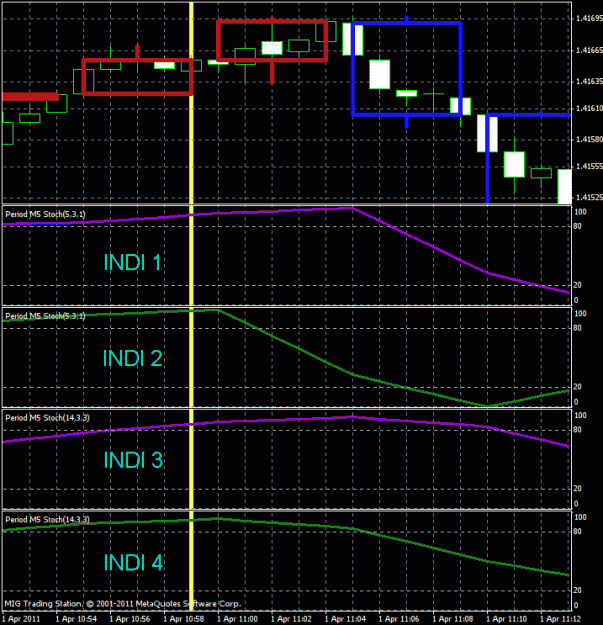
Task: Click the 80 level value in the INDI 4 pane
Action: click(x=577, y=531)
